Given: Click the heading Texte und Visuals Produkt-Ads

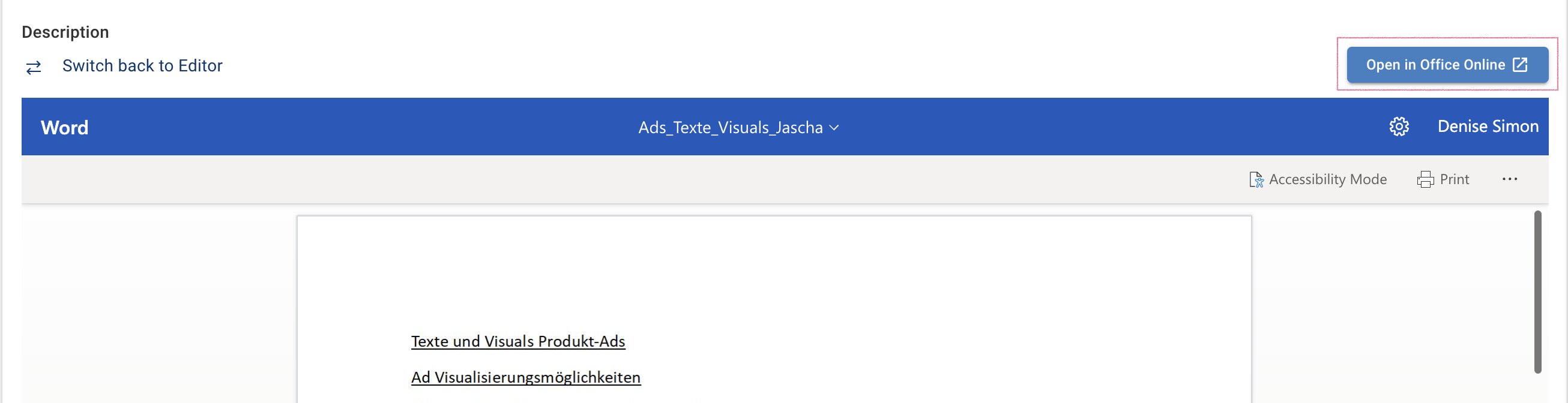Looking at the screenshot, I should click(x=518, y=342).
